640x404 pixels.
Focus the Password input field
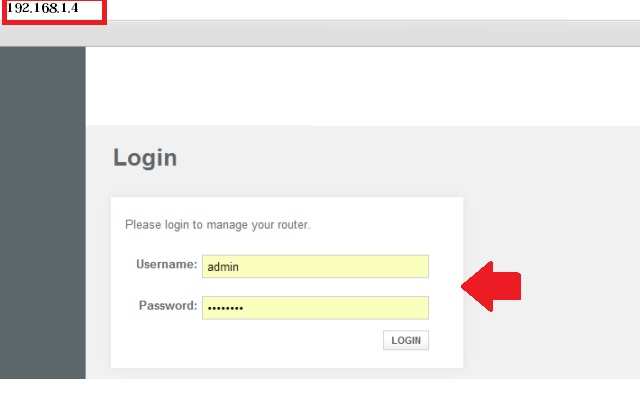point(315,307)
